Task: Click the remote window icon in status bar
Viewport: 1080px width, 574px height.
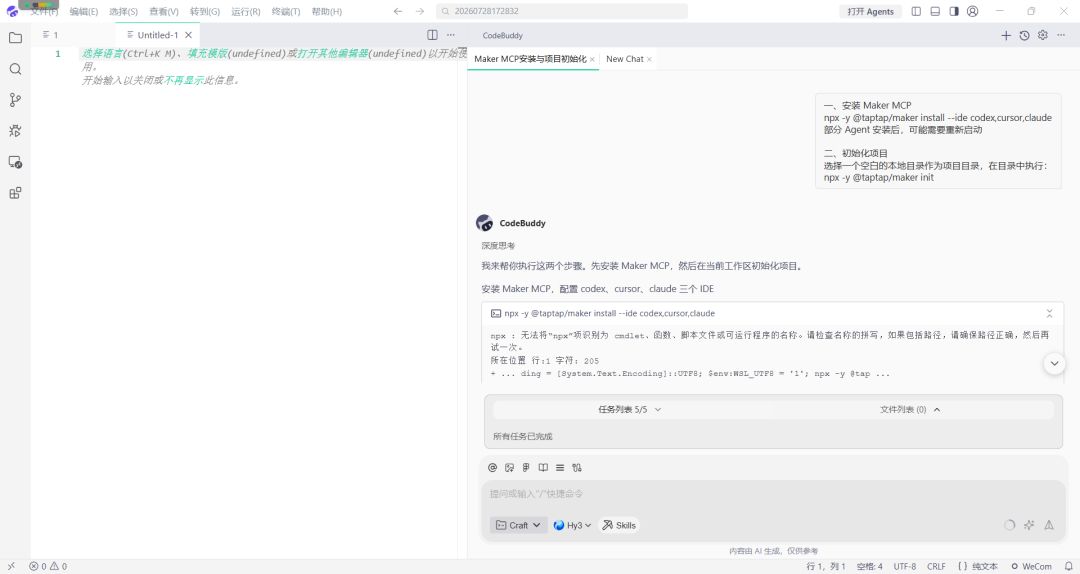Action: click(11, 566)
